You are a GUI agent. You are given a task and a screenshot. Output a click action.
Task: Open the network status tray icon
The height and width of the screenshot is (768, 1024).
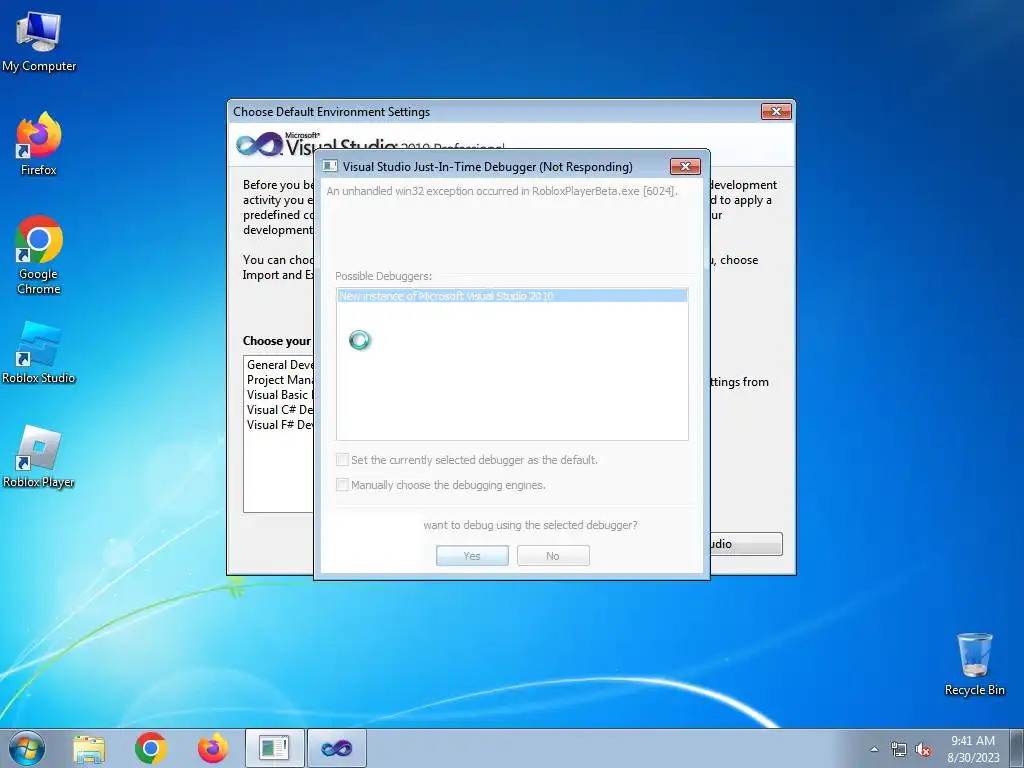click(x=899, y=749)
